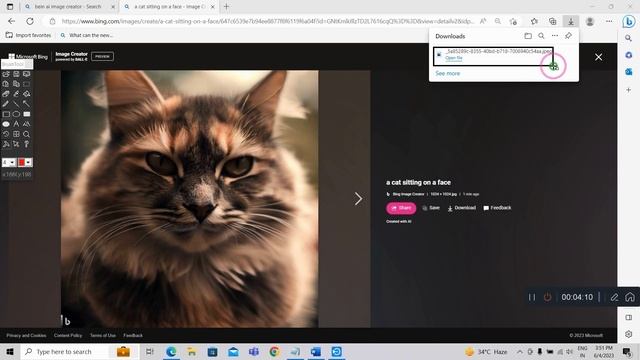Select the 'a cat sitting on a face' tab

169,7
